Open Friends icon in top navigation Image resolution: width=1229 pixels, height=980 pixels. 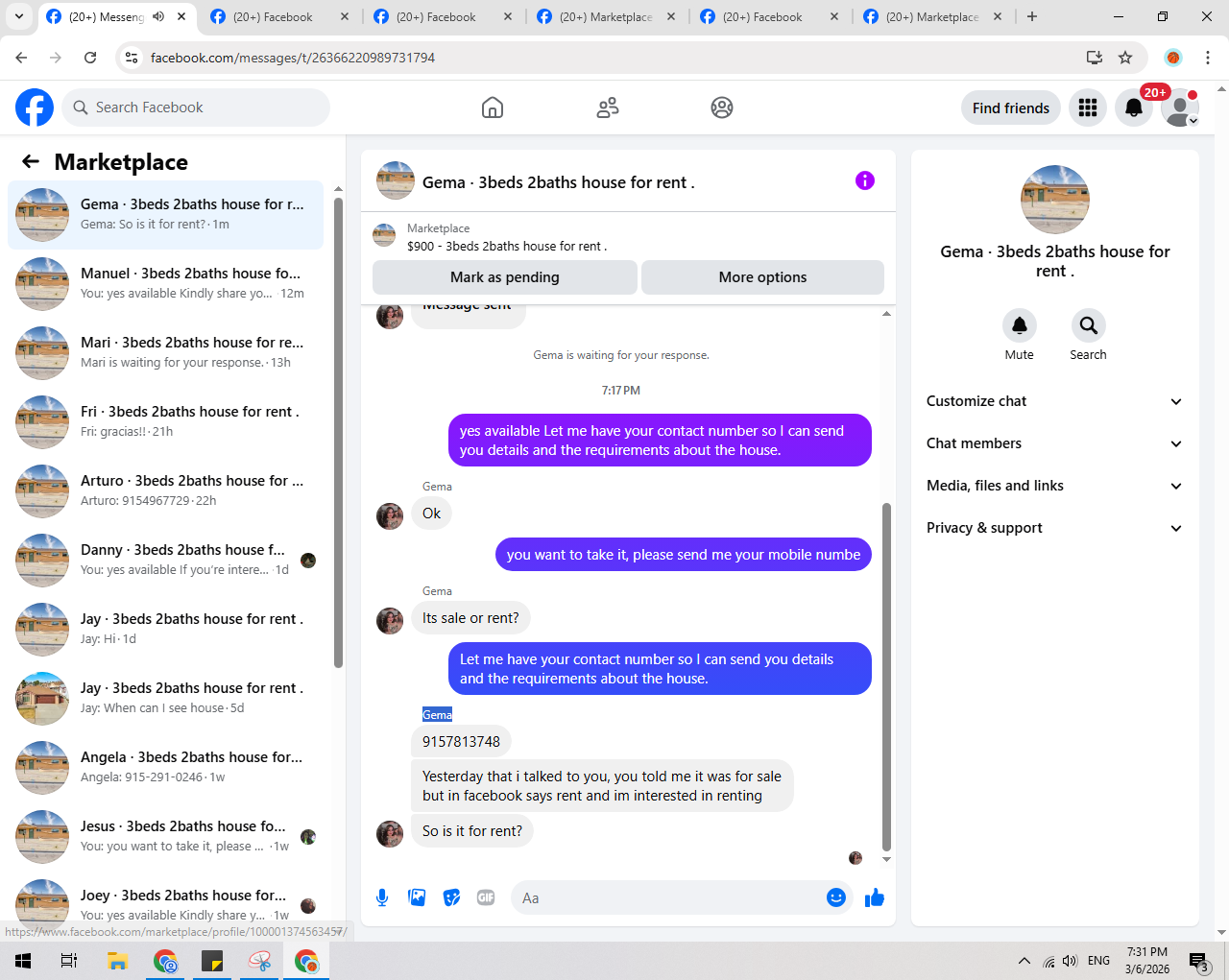tap(608, 108)
